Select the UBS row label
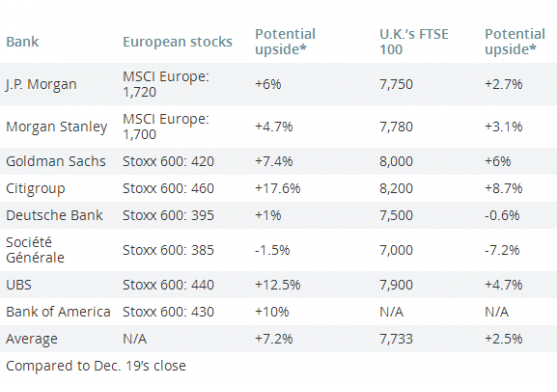557x392 pixels. pos(19,285)
